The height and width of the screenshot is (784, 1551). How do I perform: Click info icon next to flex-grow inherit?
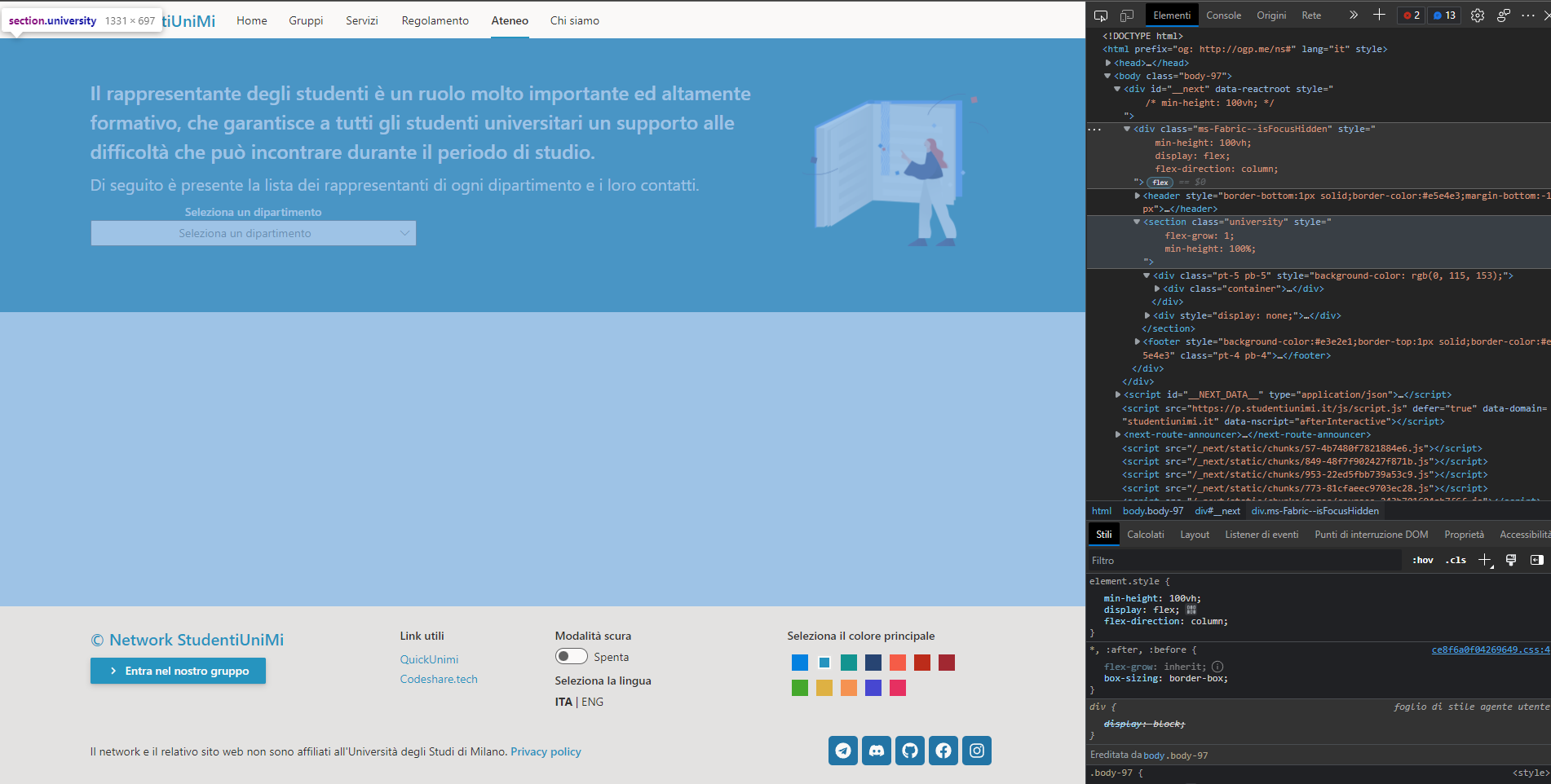(1217, 667)
